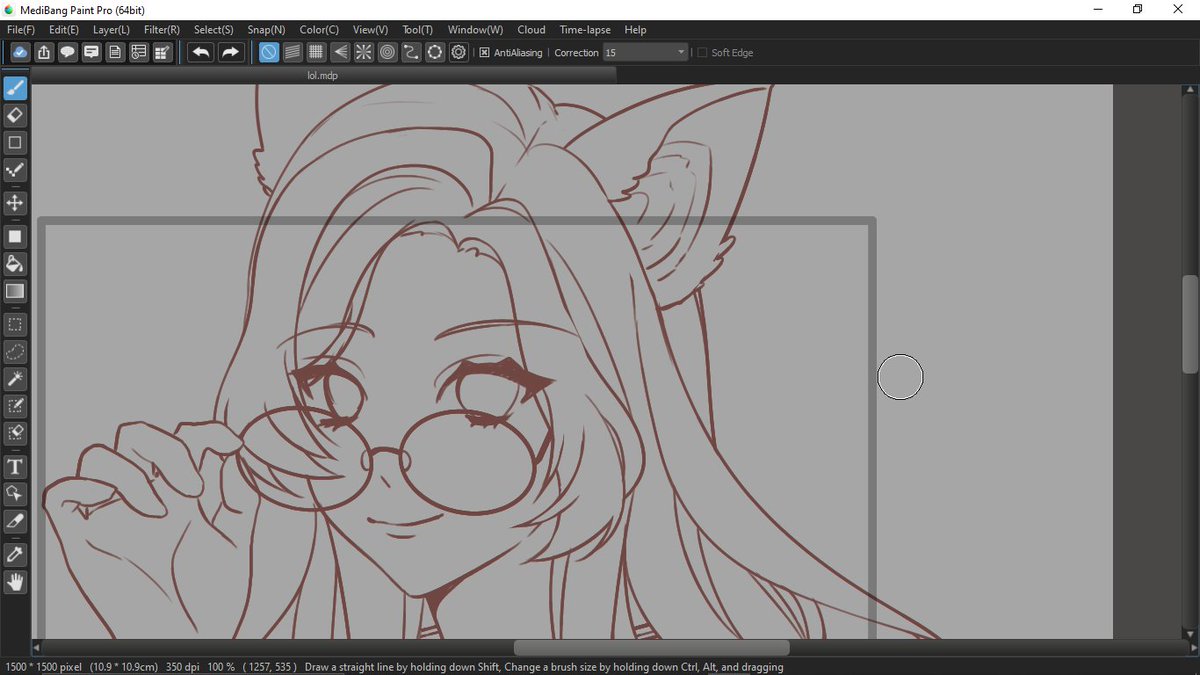Enable radial snap
The image size is (1200, 675).
tap(364, 52)
